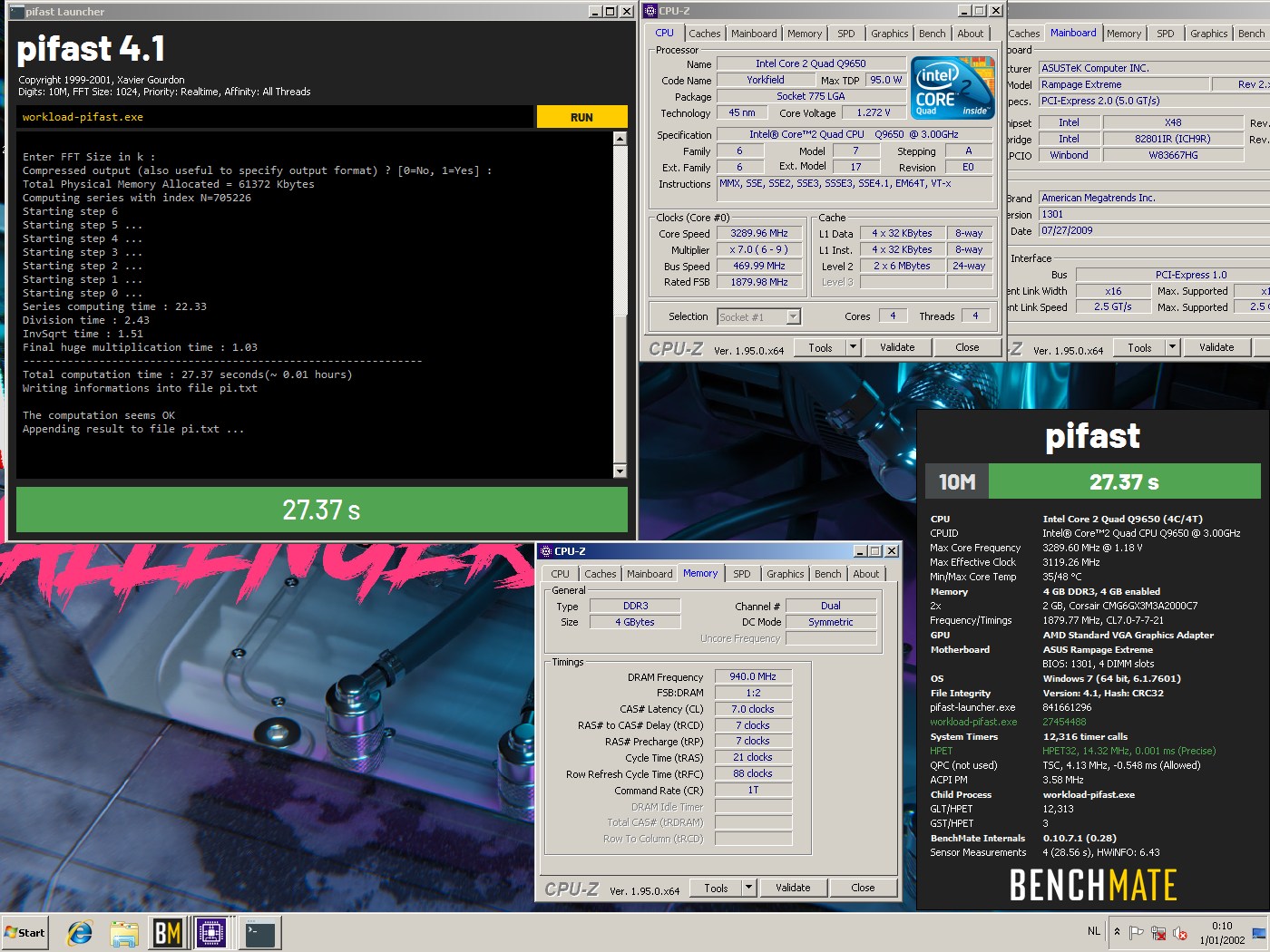Image resolution: width=1270 pixels, height=952 pixels.
Task: Run the pifast benchmark
Action: click(x=581, y=117)
